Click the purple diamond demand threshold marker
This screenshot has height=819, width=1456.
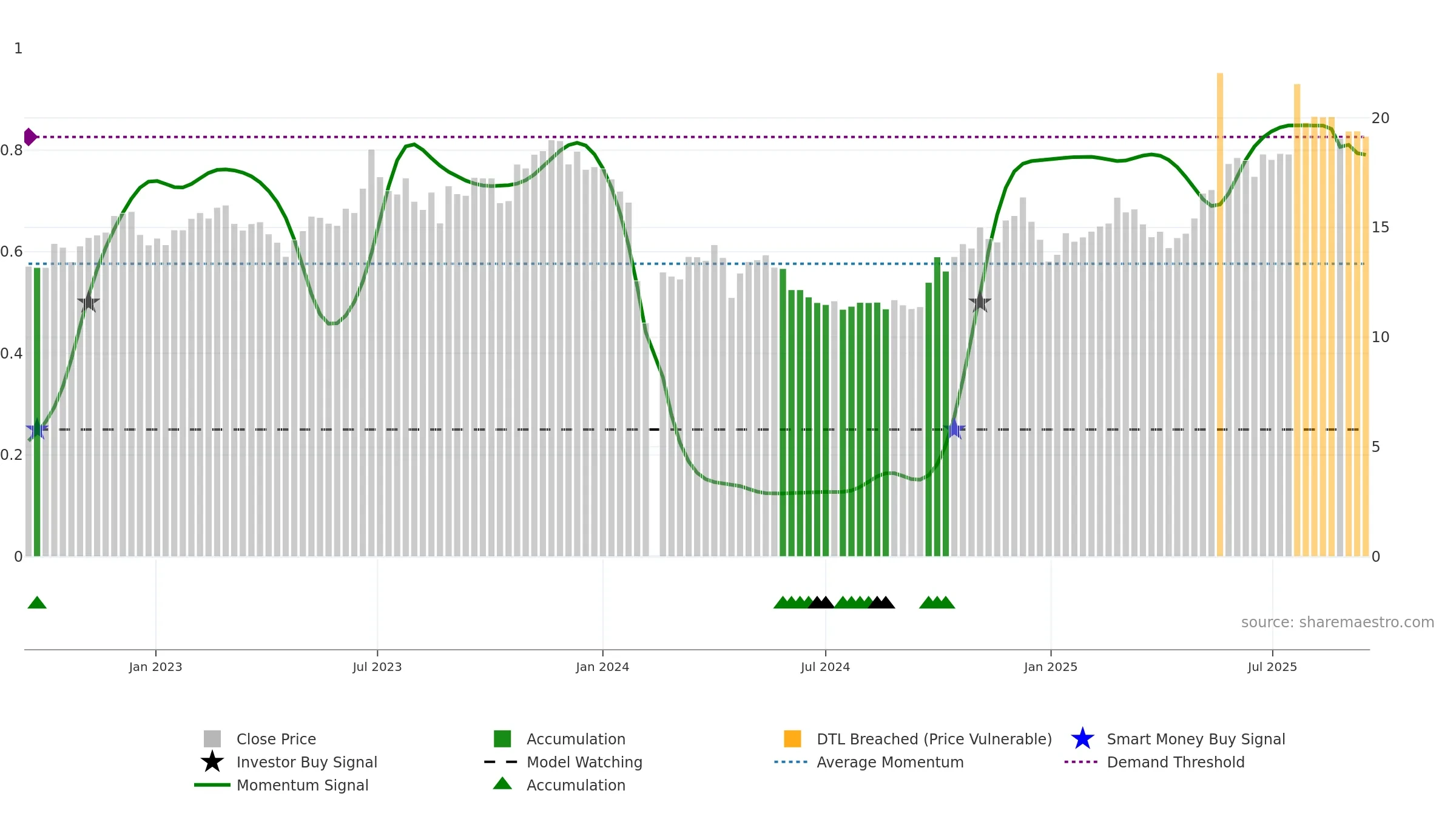[30, 137]
